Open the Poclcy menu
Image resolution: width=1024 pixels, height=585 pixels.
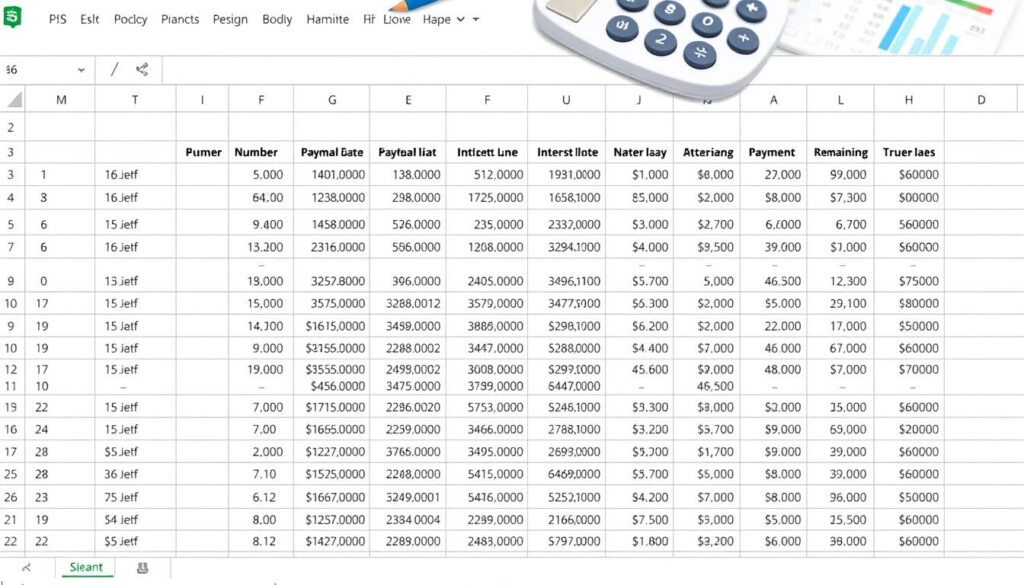tap(131, 19)
